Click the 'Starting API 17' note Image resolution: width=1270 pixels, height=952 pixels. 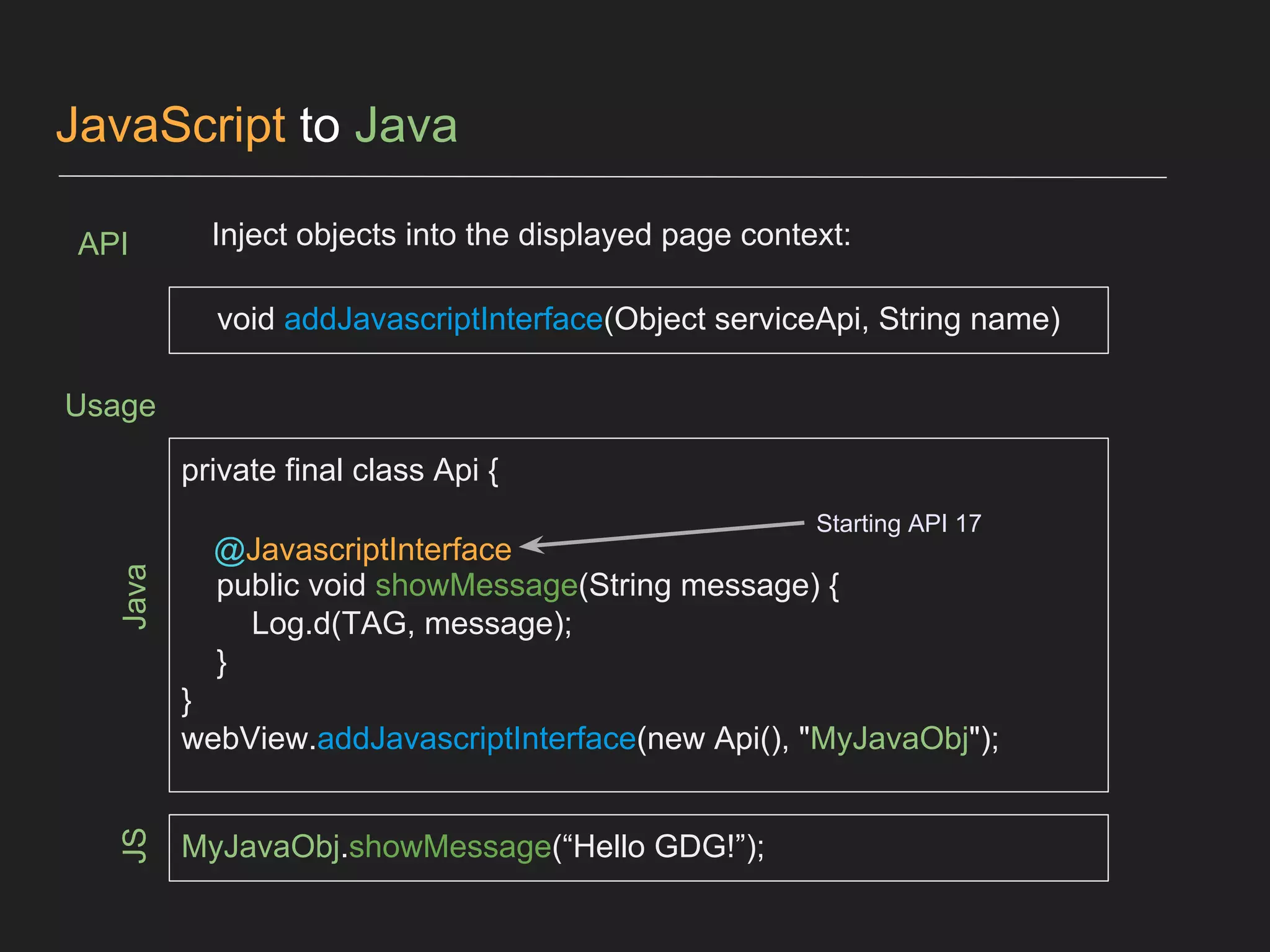pos(899,524)
